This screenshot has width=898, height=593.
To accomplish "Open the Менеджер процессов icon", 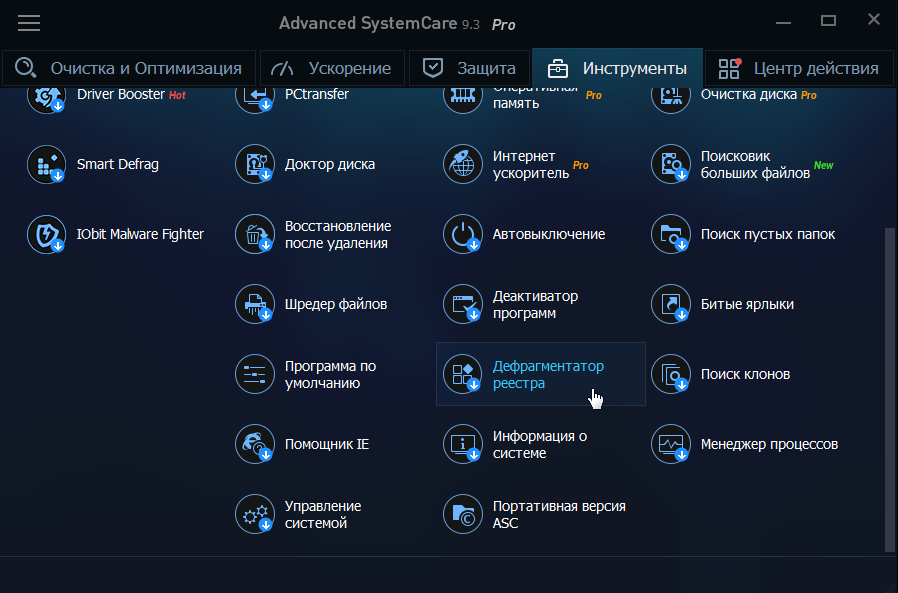I will pos(670,443).
